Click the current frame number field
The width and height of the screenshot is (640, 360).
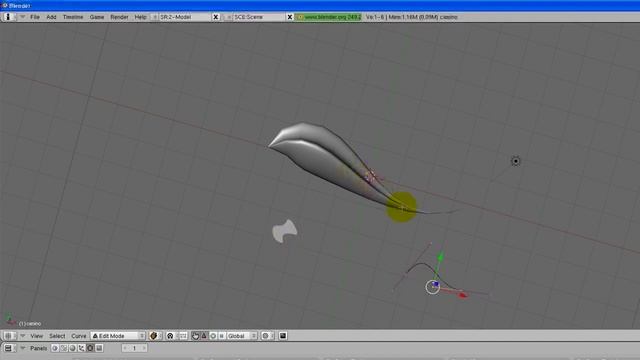134,348
